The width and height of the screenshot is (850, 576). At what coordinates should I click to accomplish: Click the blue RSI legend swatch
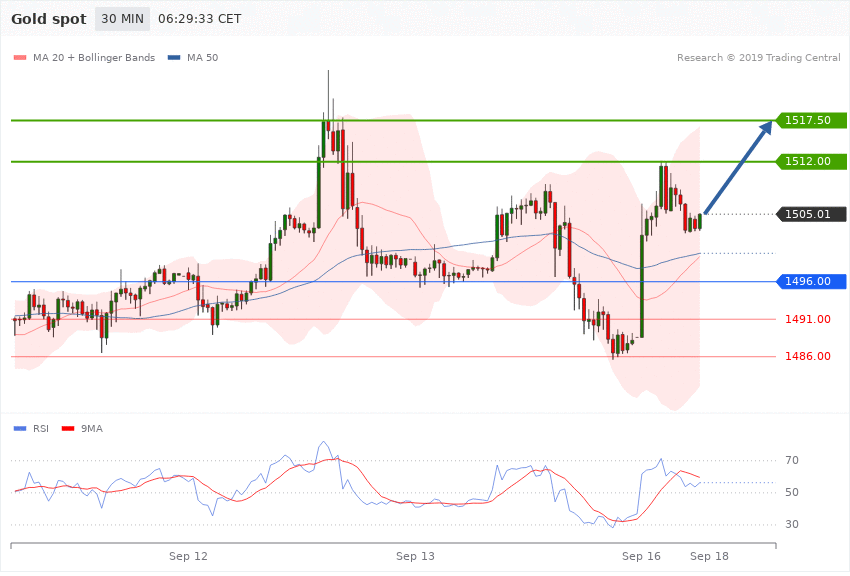tap(20, 429)
